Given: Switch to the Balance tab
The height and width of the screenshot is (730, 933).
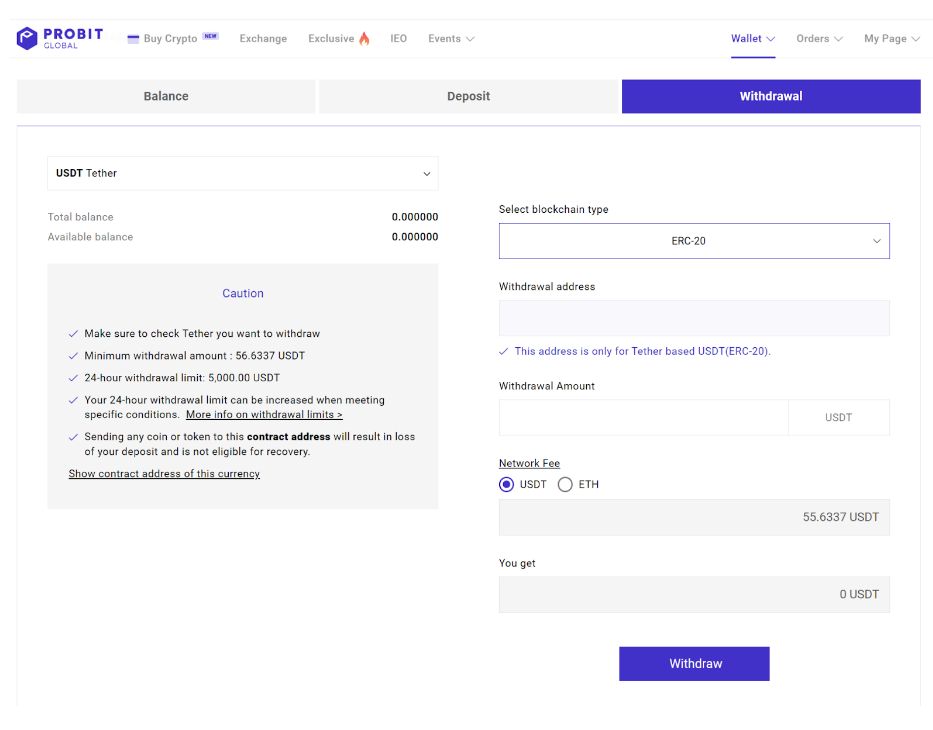Looking at the screenshot, I should [x=166, y=96].
